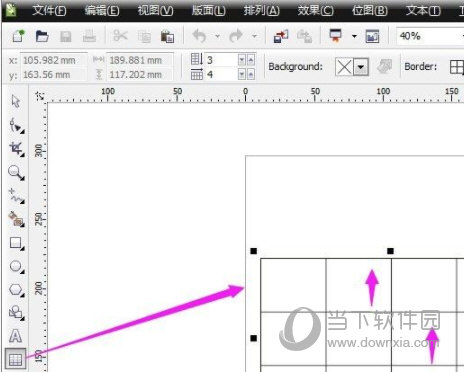The image size is (464, 372).
Task: Open the 版面(L) menu
Action: 208,11
